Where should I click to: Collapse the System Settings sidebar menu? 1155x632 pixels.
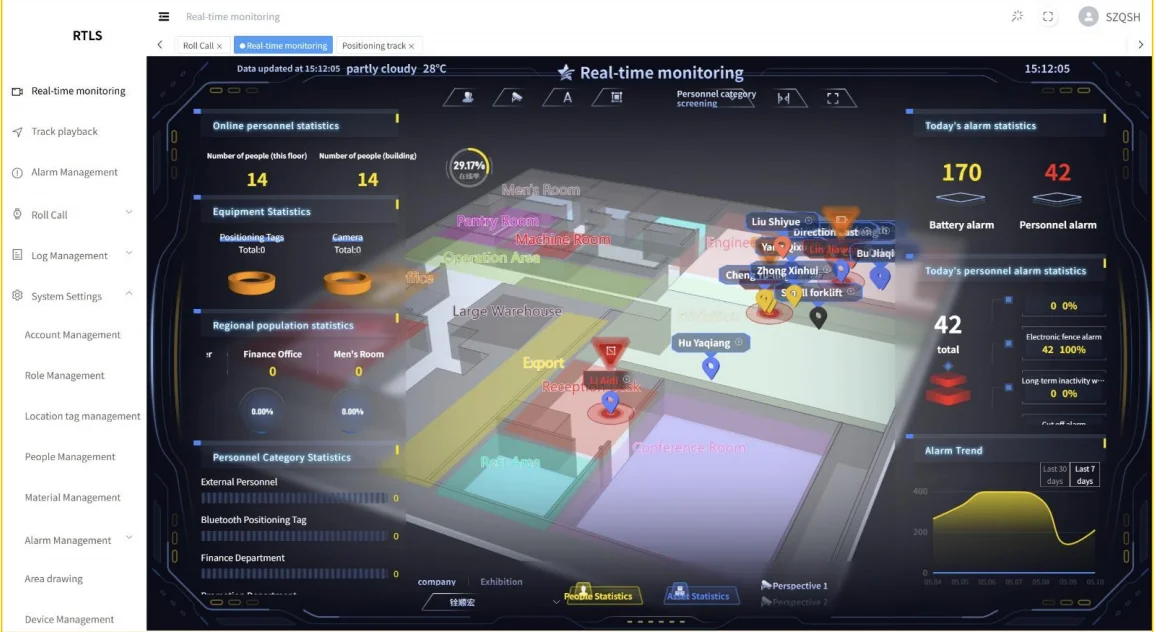point(129,293)
